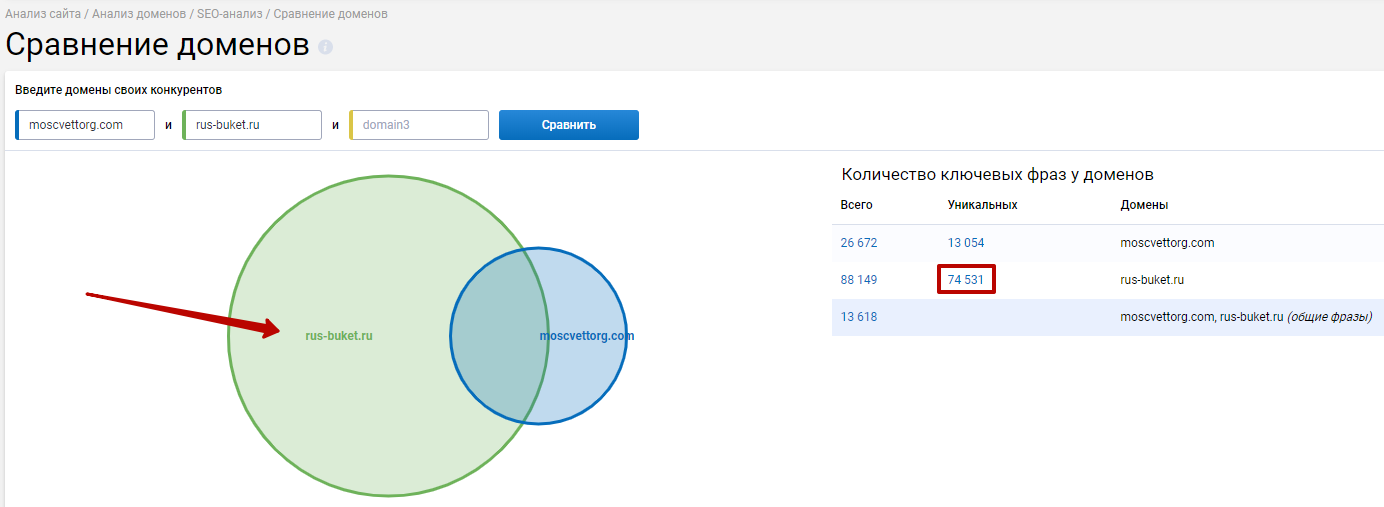Open the 26 672 total phrases link
The width and height of the screenshot is (1384, 507).
point(859,243)
